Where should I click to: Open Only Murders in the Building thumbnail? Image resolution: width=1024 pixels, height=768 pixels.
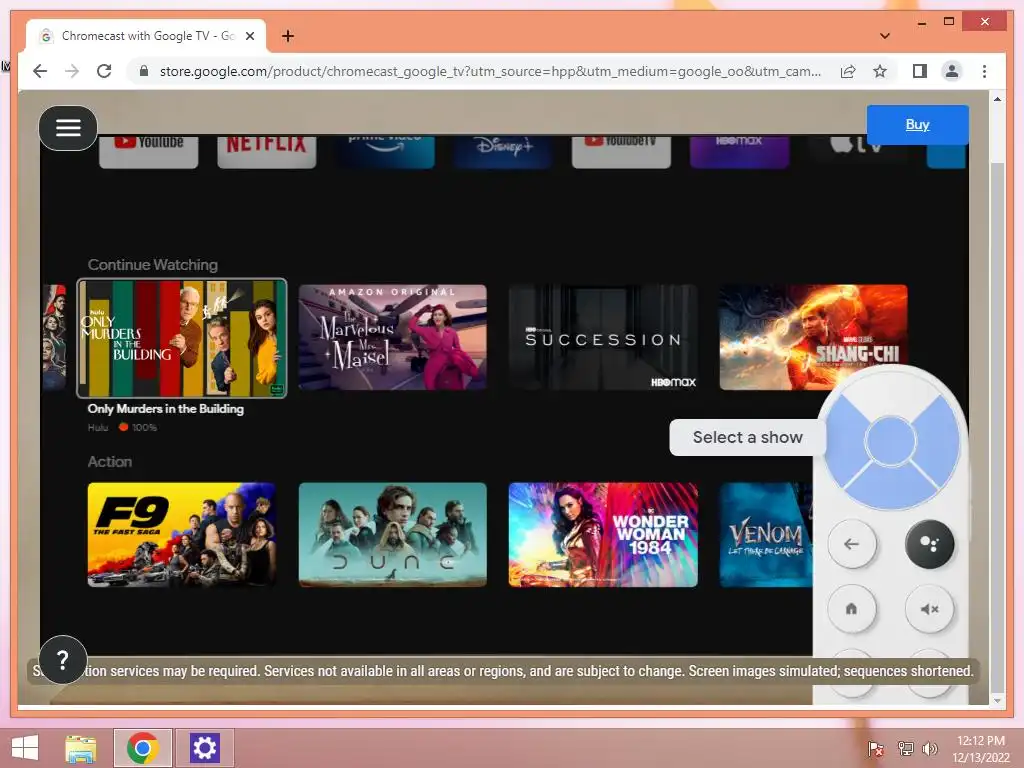pyautogui.click(x=182, y=338)
